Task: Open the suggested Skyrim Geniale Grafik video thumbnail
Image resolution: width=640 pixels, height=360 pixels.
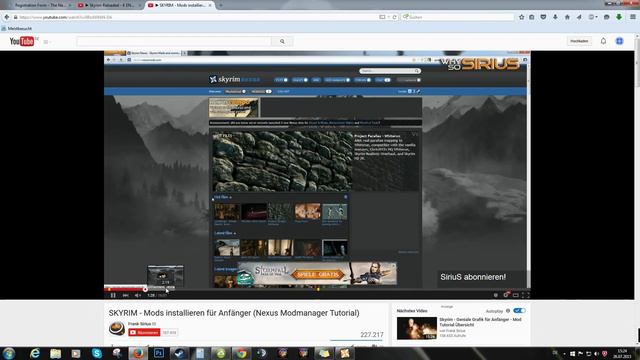Action: click(416, 328)
